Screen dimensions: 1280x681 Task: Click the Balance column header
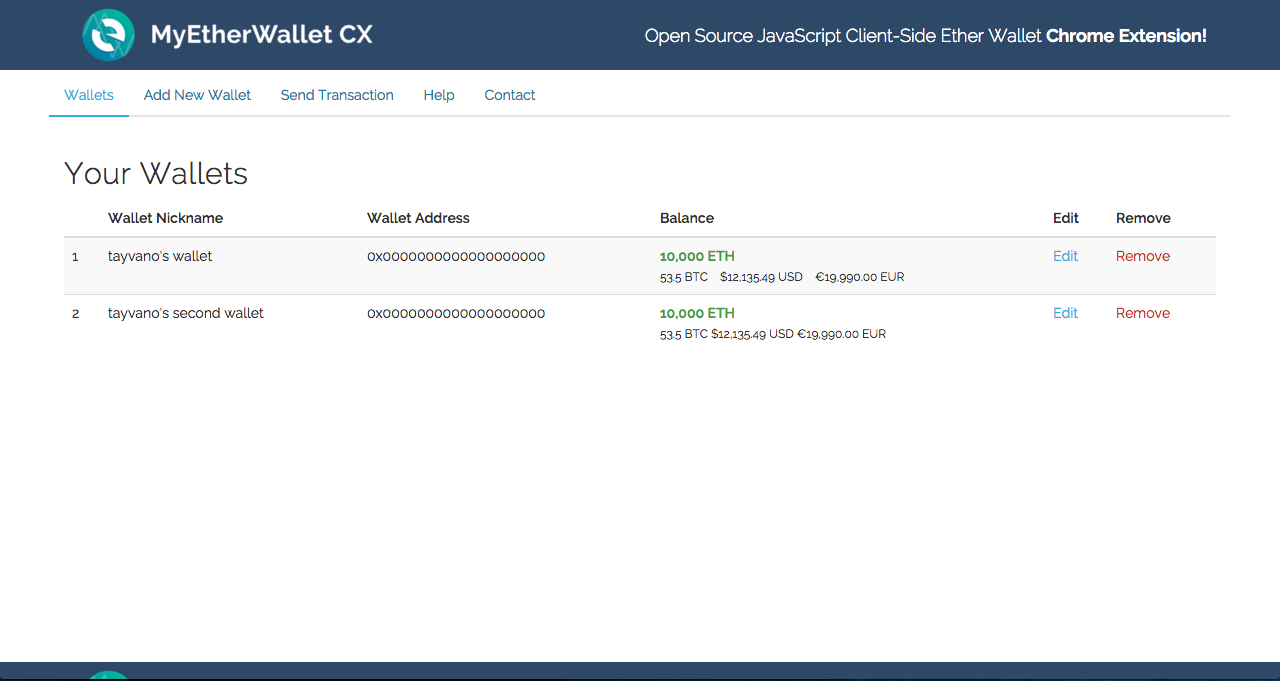pos(687,218)
